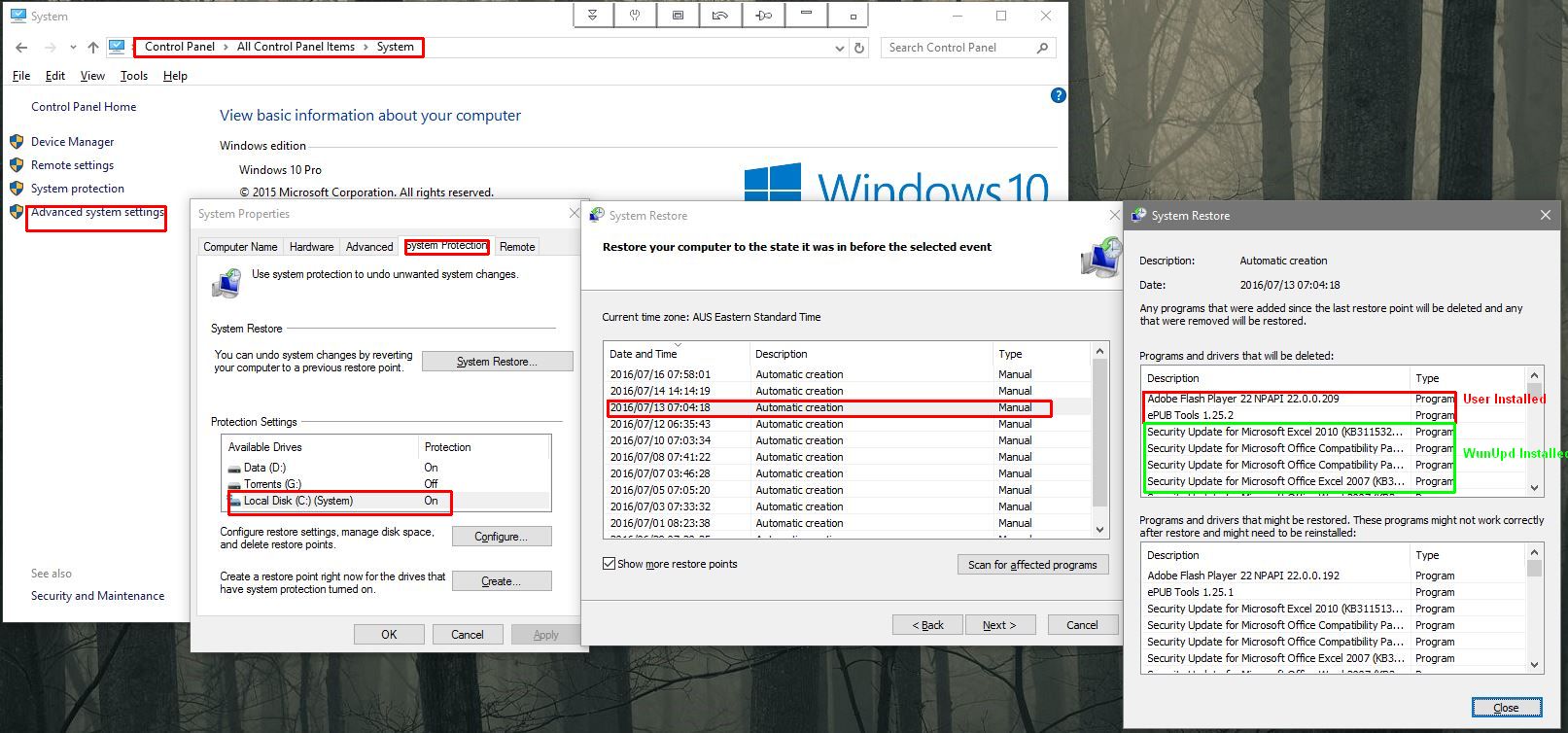Refresh the System control panel page
This screenshot has height=733, width=1568.
point(859,48)
